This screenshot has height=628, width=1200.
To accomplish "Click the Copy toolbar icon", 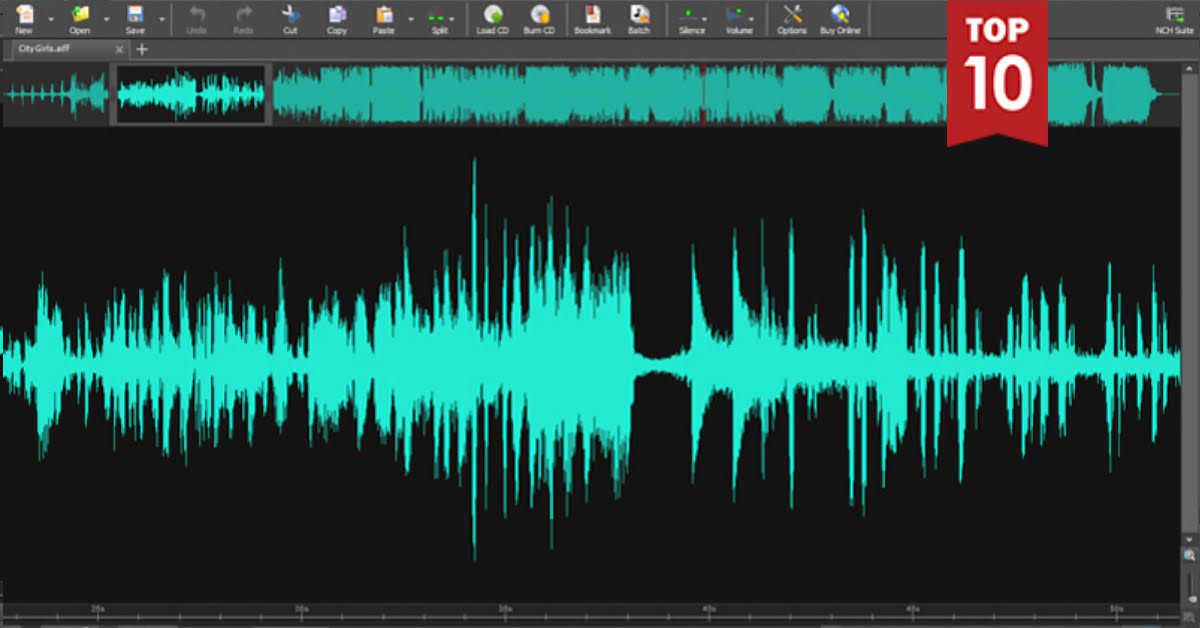I will pos(337,16).
